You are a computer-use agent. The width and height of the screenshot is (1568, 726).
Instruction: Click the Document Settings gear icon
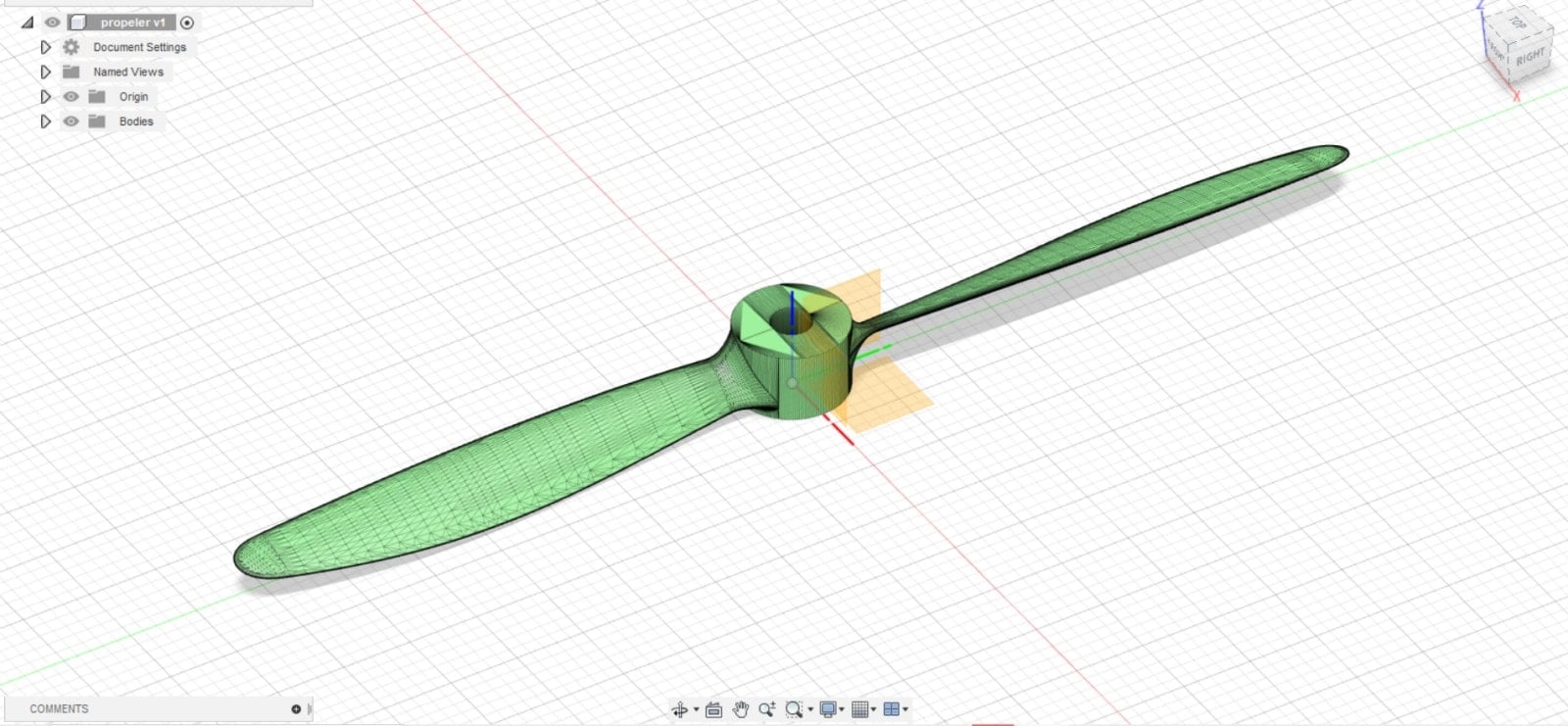coord(71,47)
